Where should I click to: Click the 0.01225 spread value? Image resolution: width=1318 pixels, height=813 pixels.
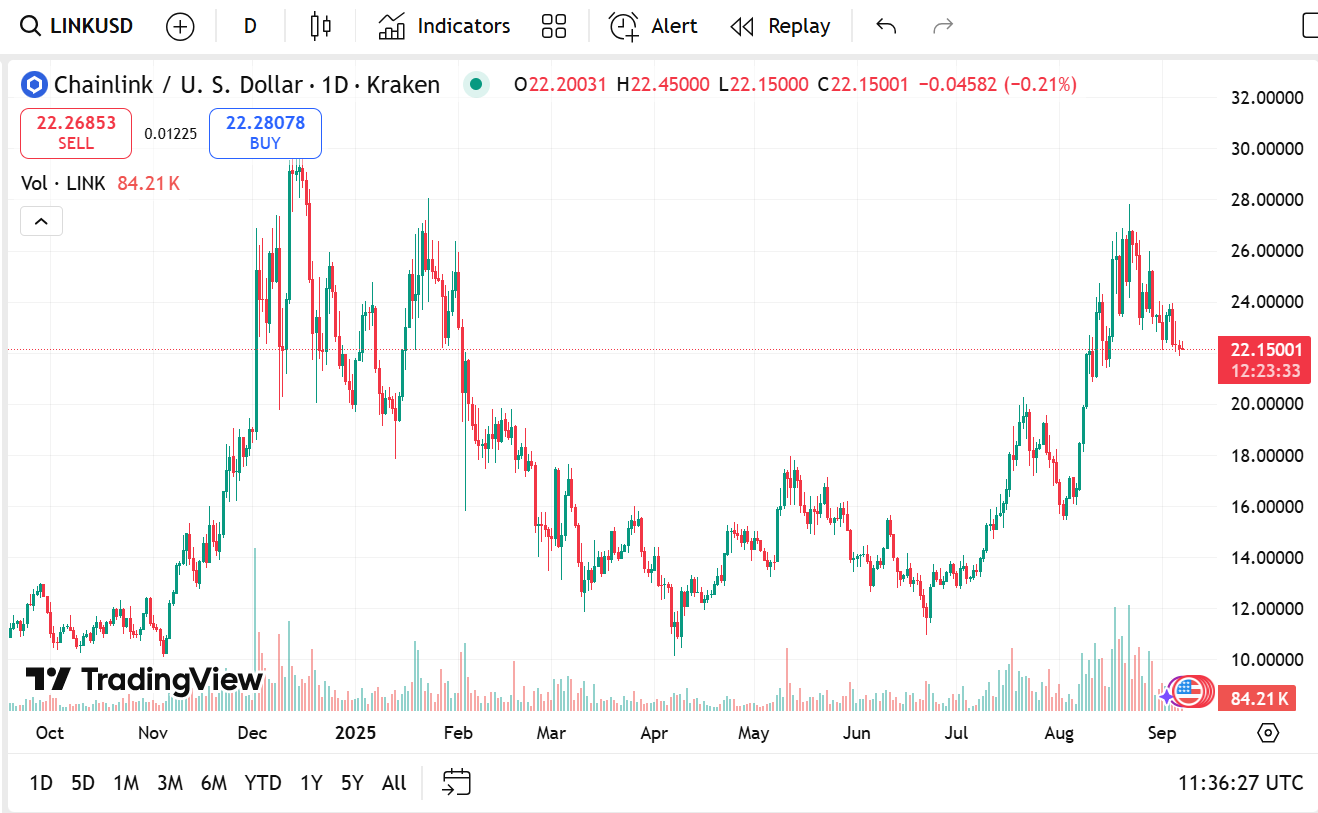170,134
